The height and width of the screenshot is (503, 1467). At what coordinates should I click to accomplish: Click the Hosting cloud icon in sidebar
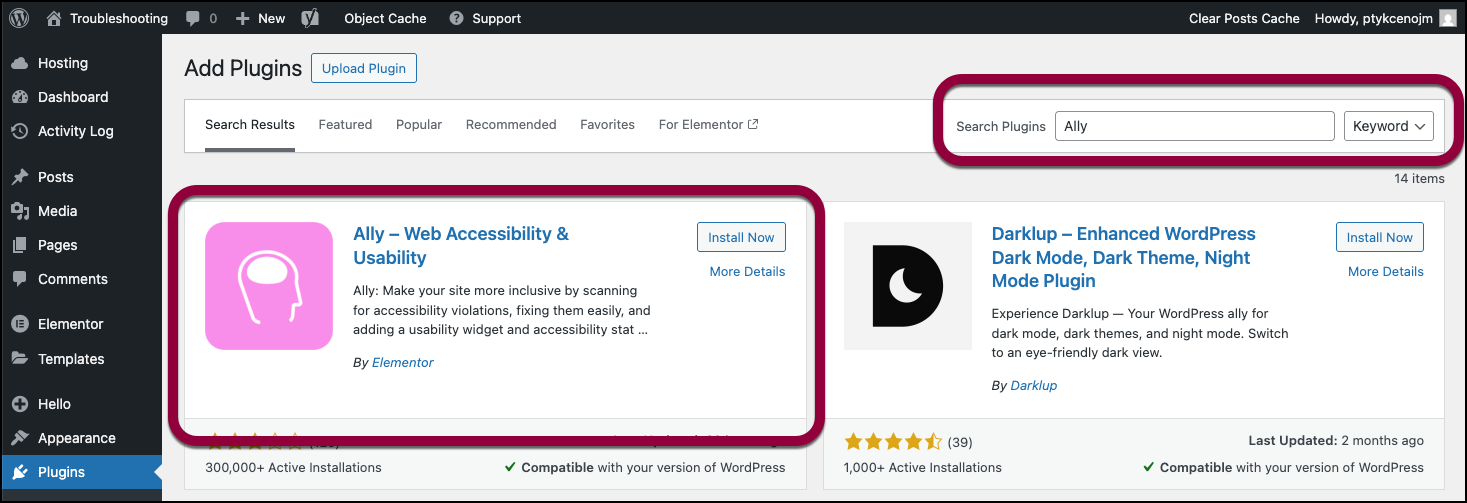[x=19, y=63]
